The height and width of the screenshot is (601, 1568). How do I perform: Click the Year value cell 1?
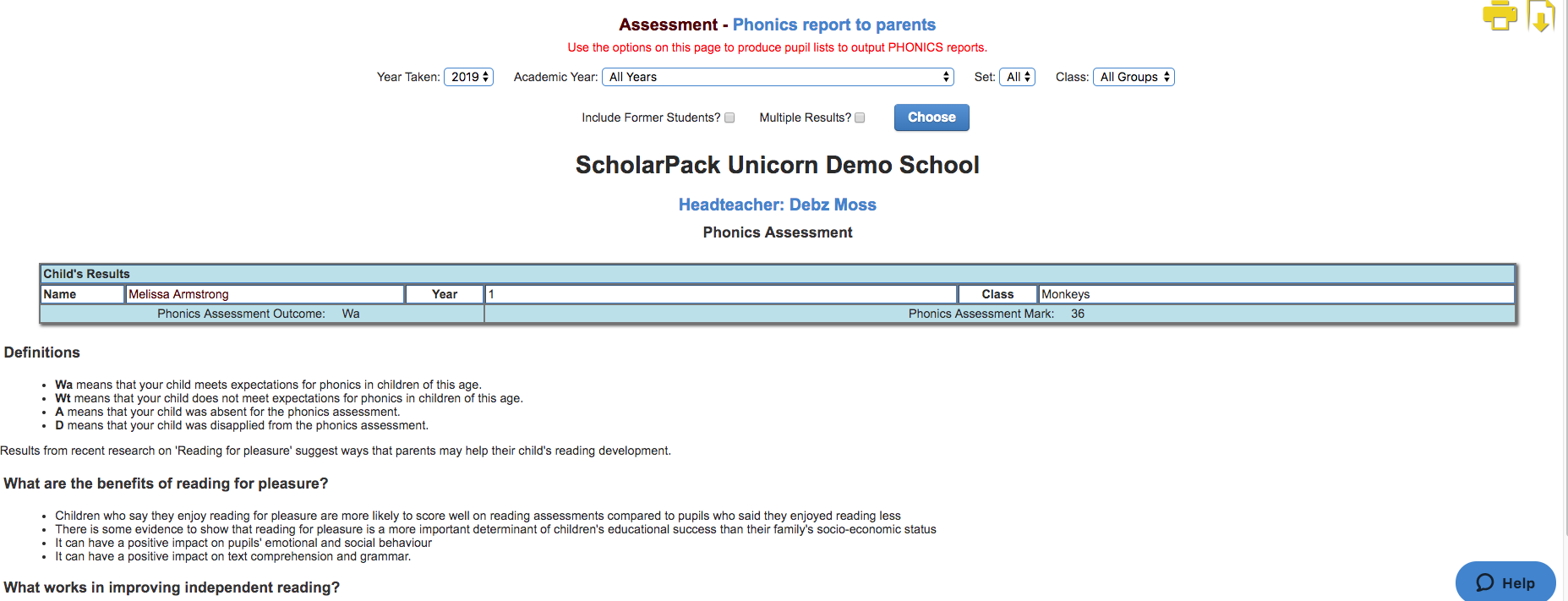(720, 294)
